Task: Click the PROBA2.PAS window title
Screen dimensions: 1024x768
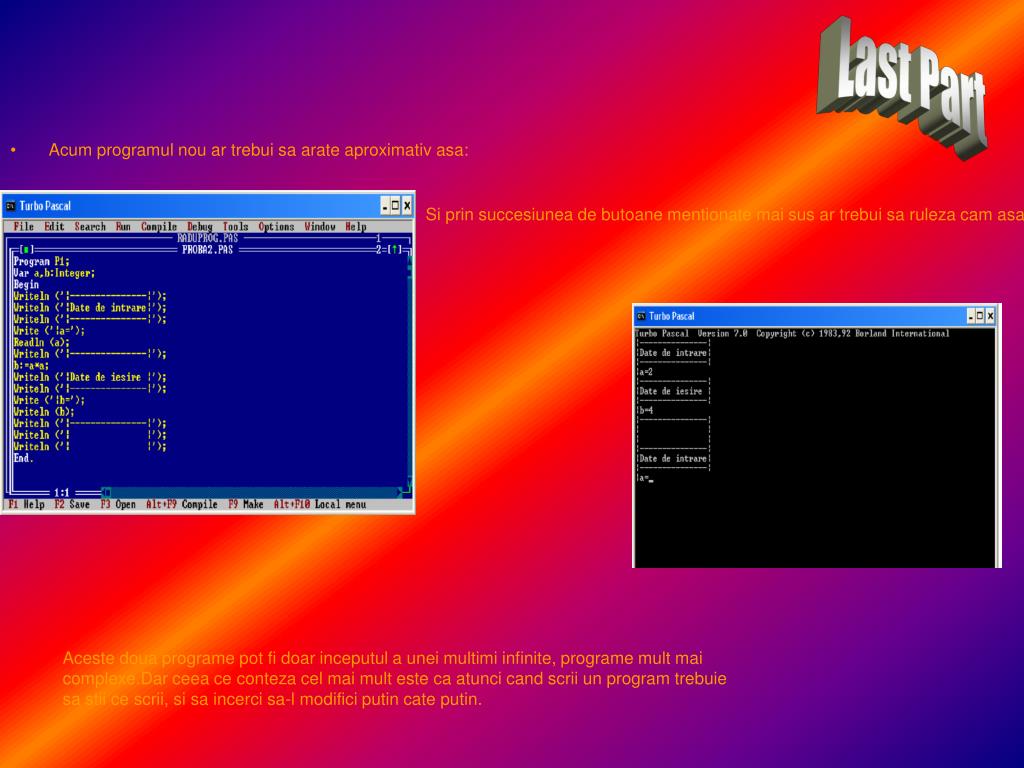Action: click(208, 249)
